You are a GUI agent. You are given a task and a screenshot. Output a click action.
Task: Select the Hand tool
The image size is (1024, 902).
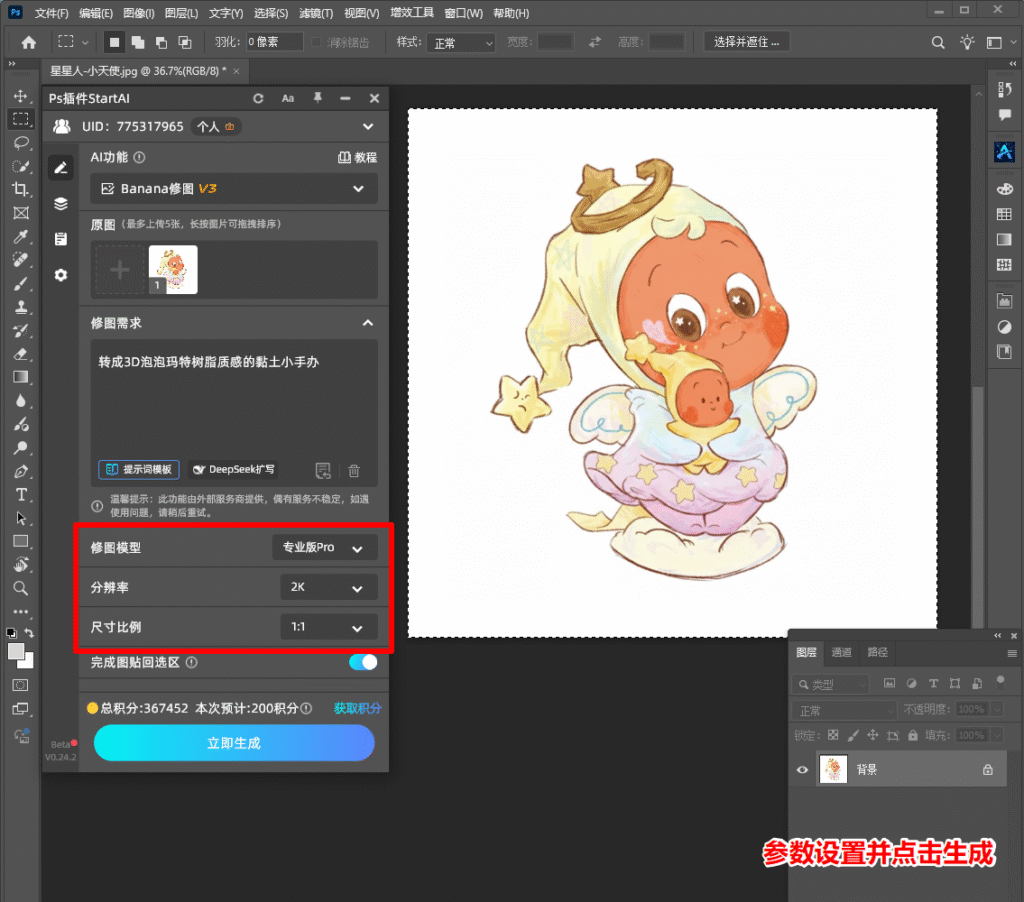(x=21, y=564)
